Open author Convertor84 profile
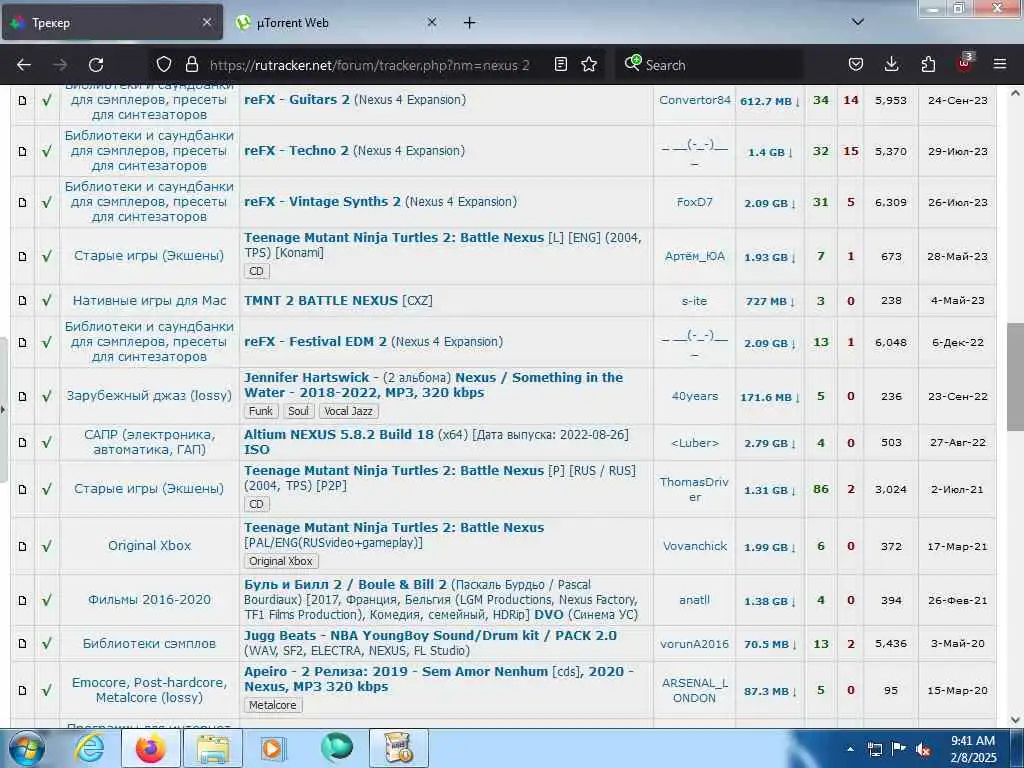Screen dimensions: 1024x768 tap(694, 100)
